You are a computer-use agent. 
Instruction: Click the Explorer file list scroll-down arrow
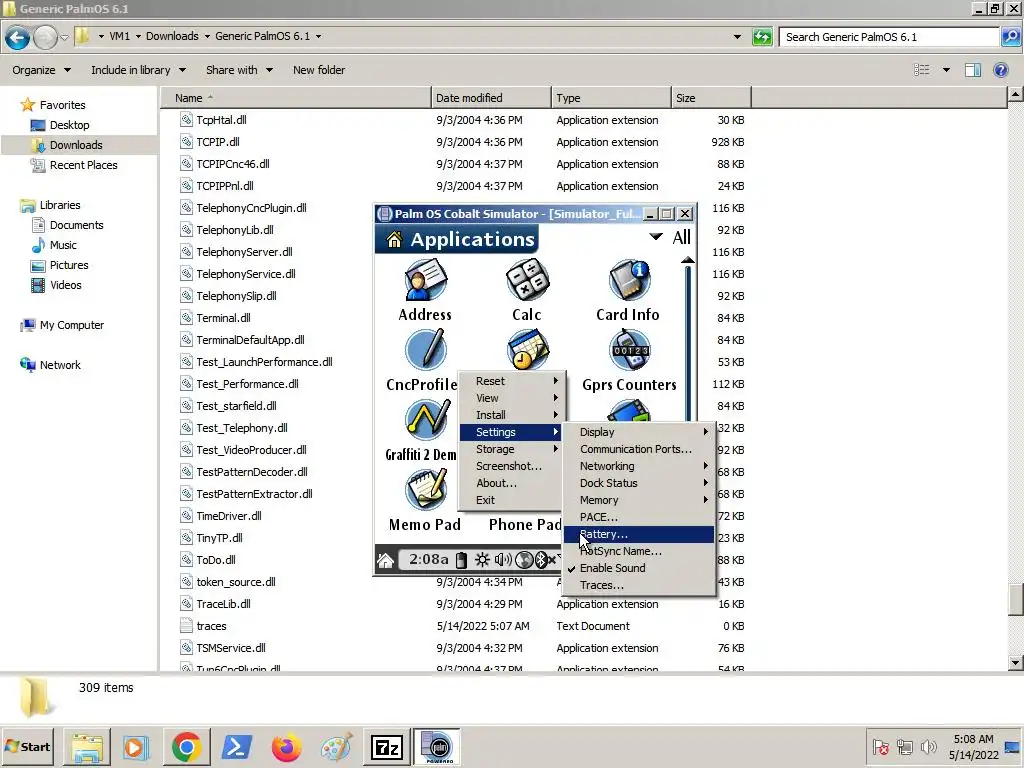tap(1015, 662)
